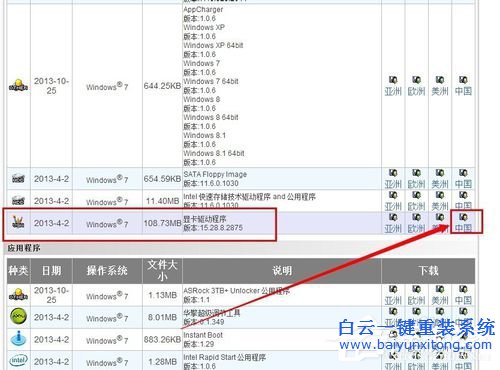The image size is (500, 370).
Task: Download ASRock 3TB+ Unlocker from 中国
Action: [x=463, y=295]
